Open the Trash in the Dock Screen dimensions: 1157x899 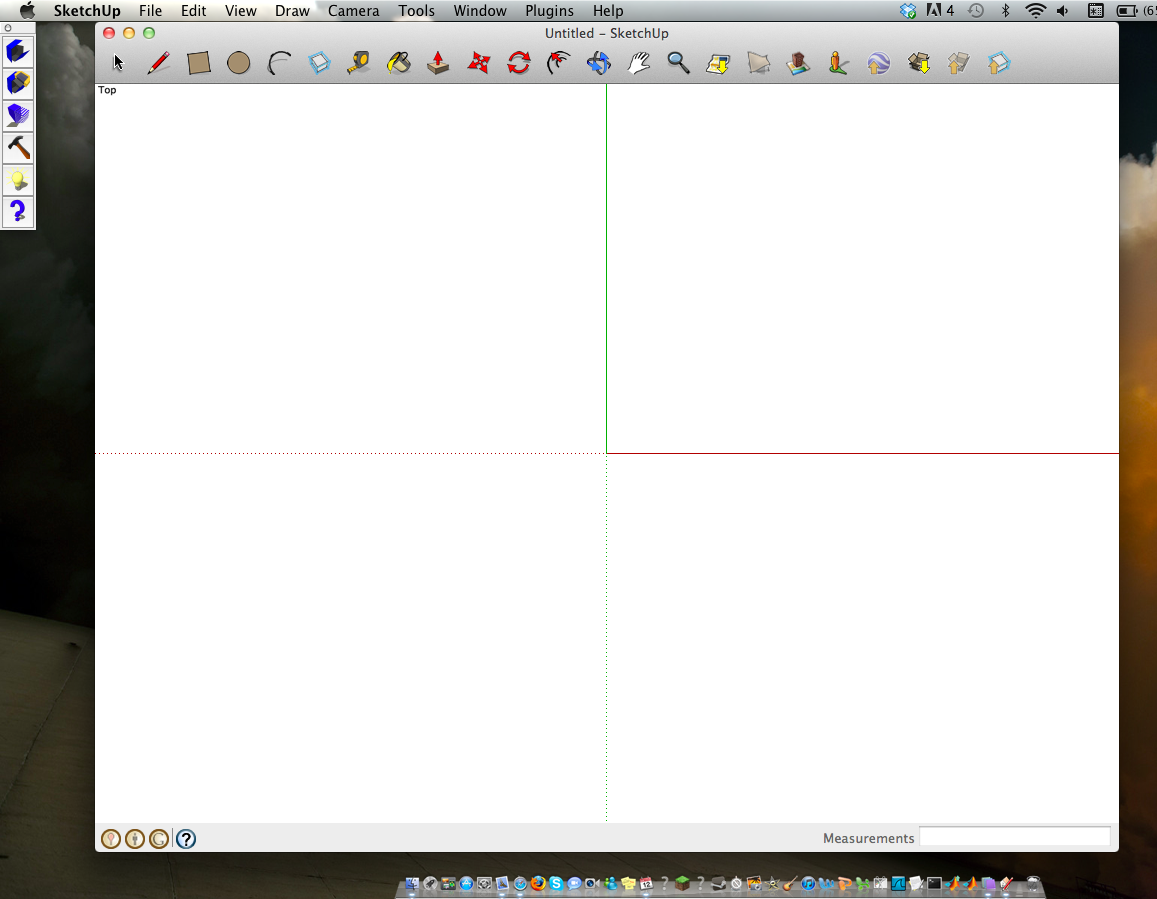tap(1032, 884)
